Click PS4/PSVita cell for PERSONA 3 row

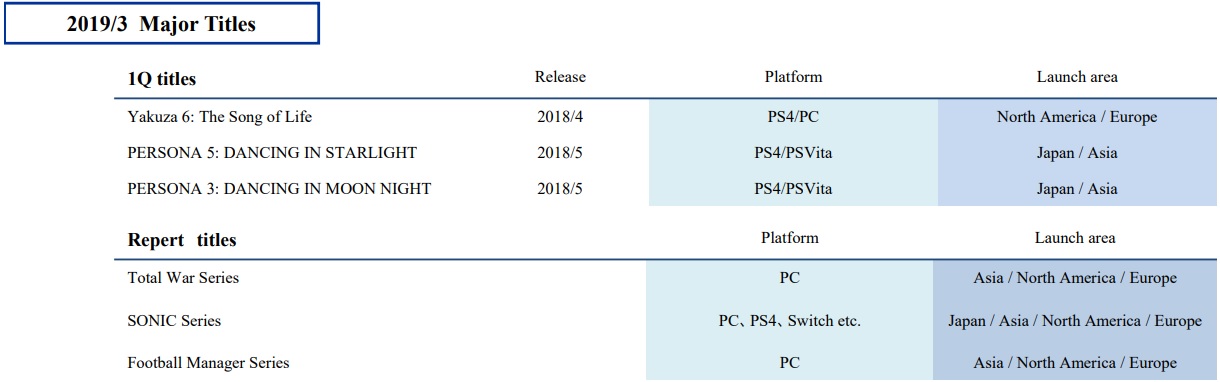[x=794, y=189]
